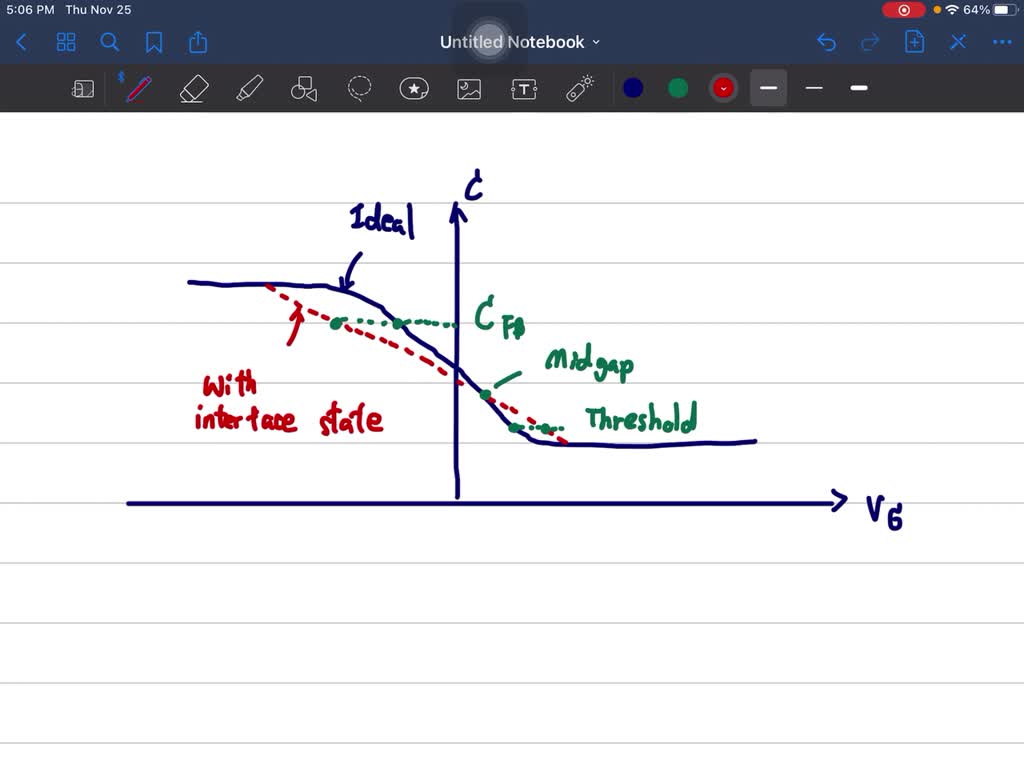Insert an image with the Photo tool
1024x768 pixels.
tap(469, 88)
